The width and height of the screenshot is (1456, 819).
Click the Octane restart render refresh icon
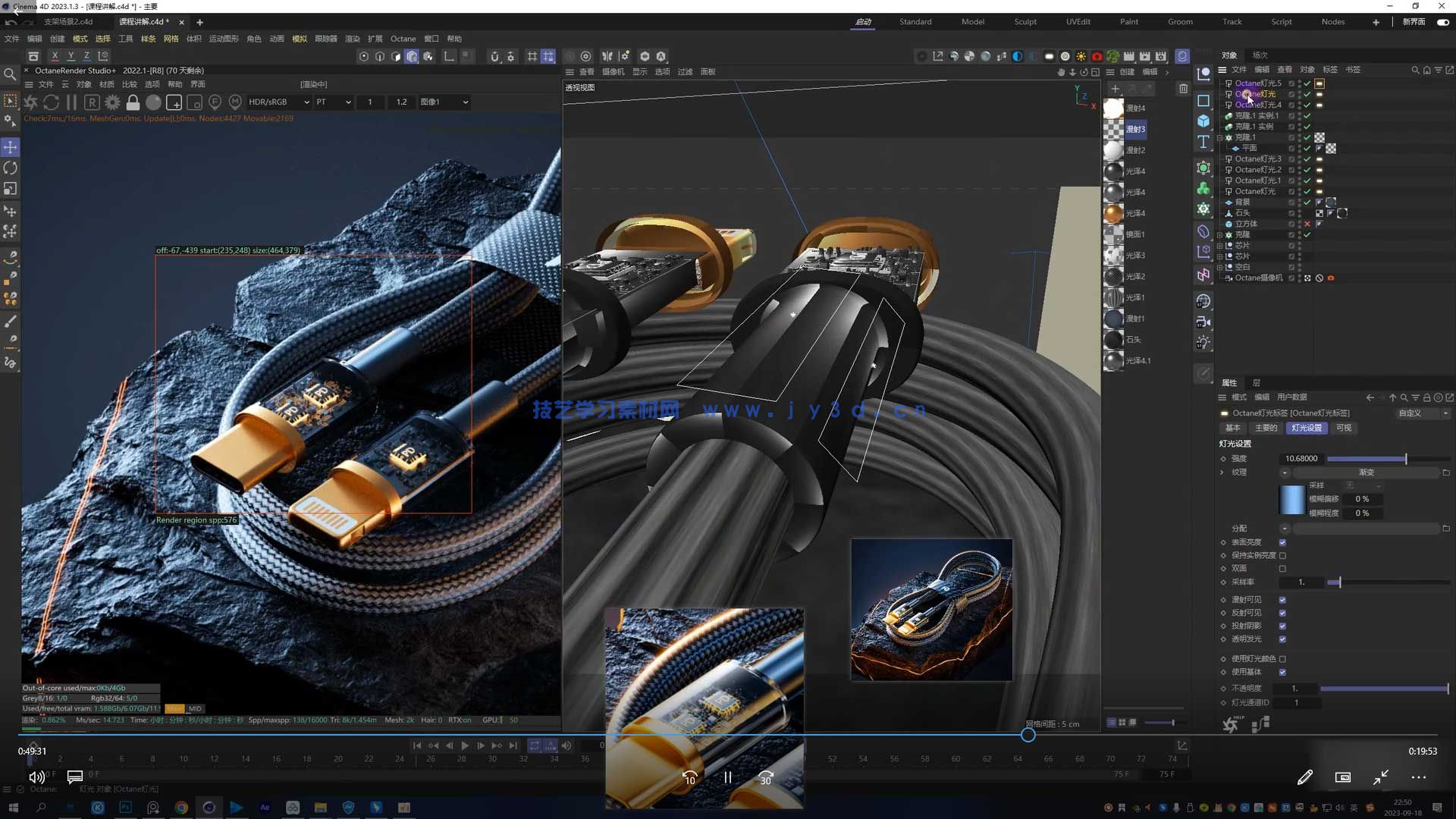[x=51, y=102]
